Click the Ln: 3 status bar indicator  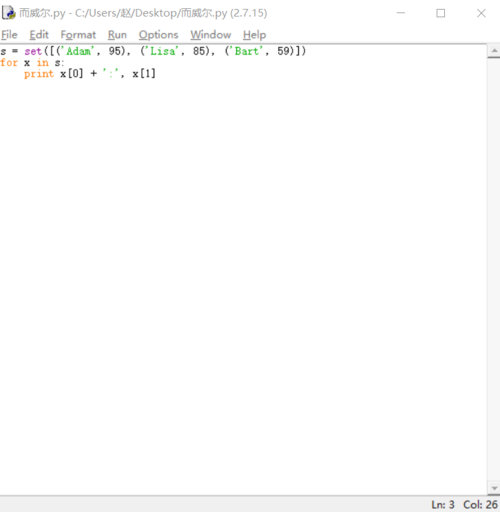coord(443,504)
